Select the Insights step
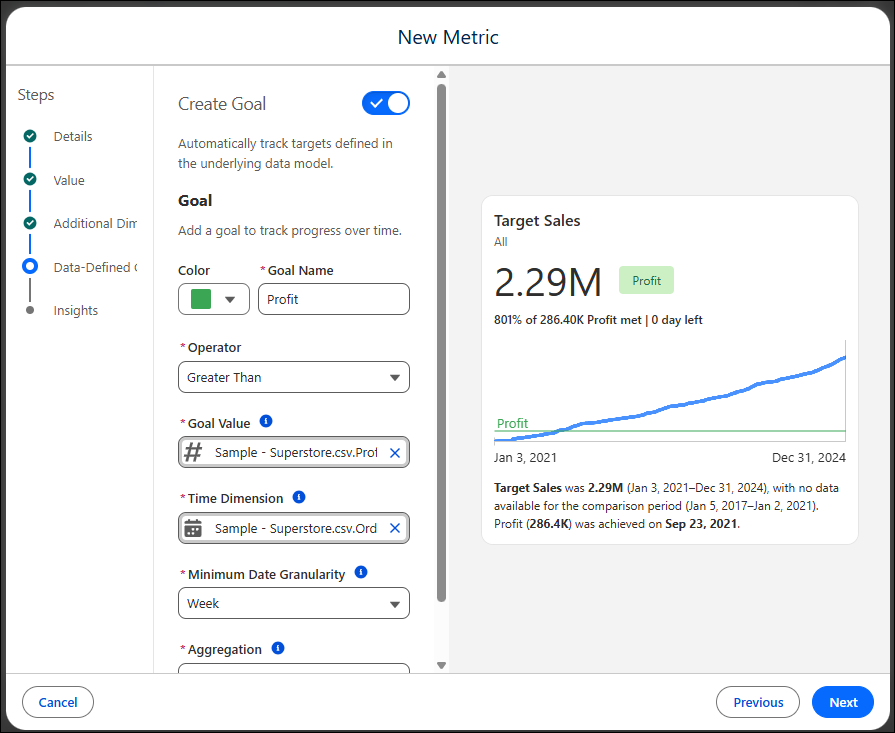This screenshot has width=895, height=733. tap(75, 311)
